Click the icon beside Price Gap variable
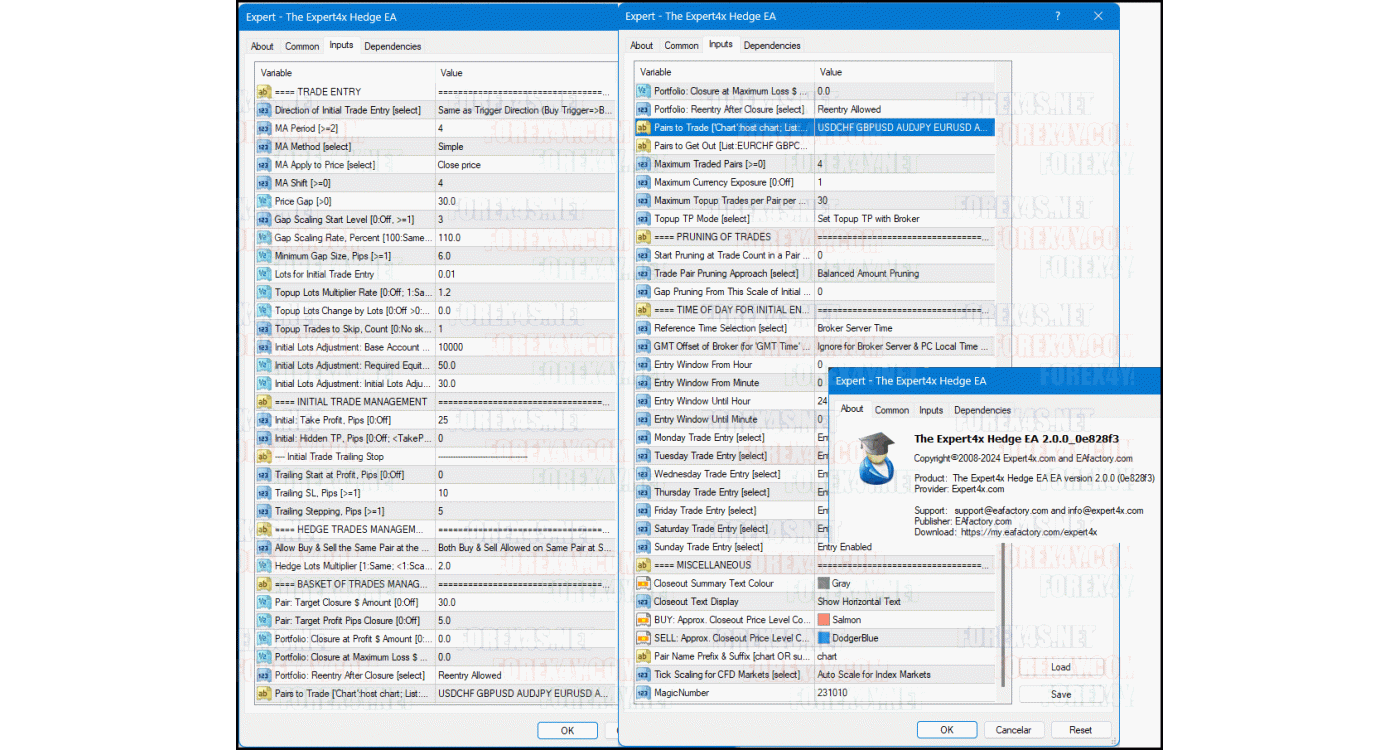1400x750 pixels. (264, 202)
